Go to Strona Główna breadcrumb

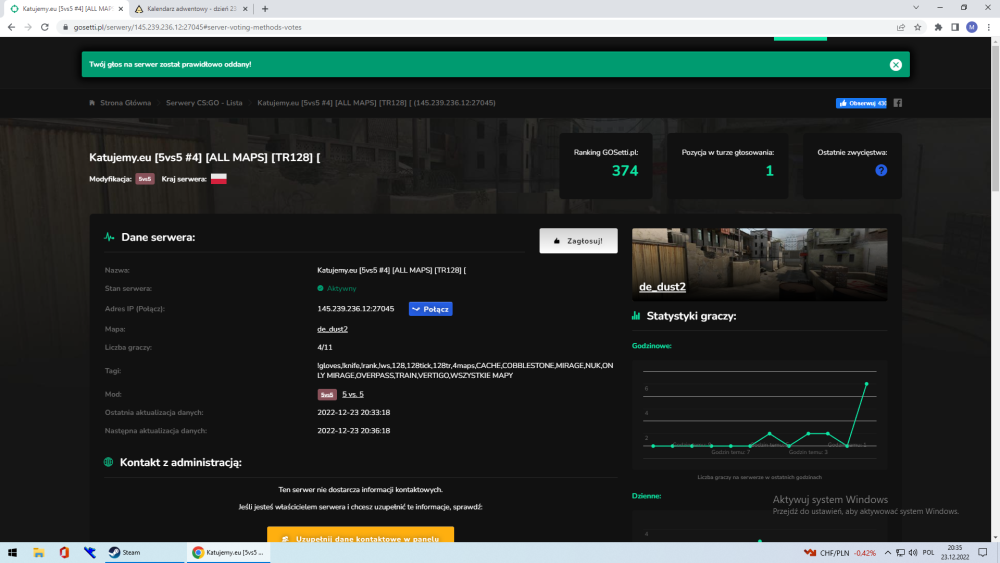click(126, 103)
